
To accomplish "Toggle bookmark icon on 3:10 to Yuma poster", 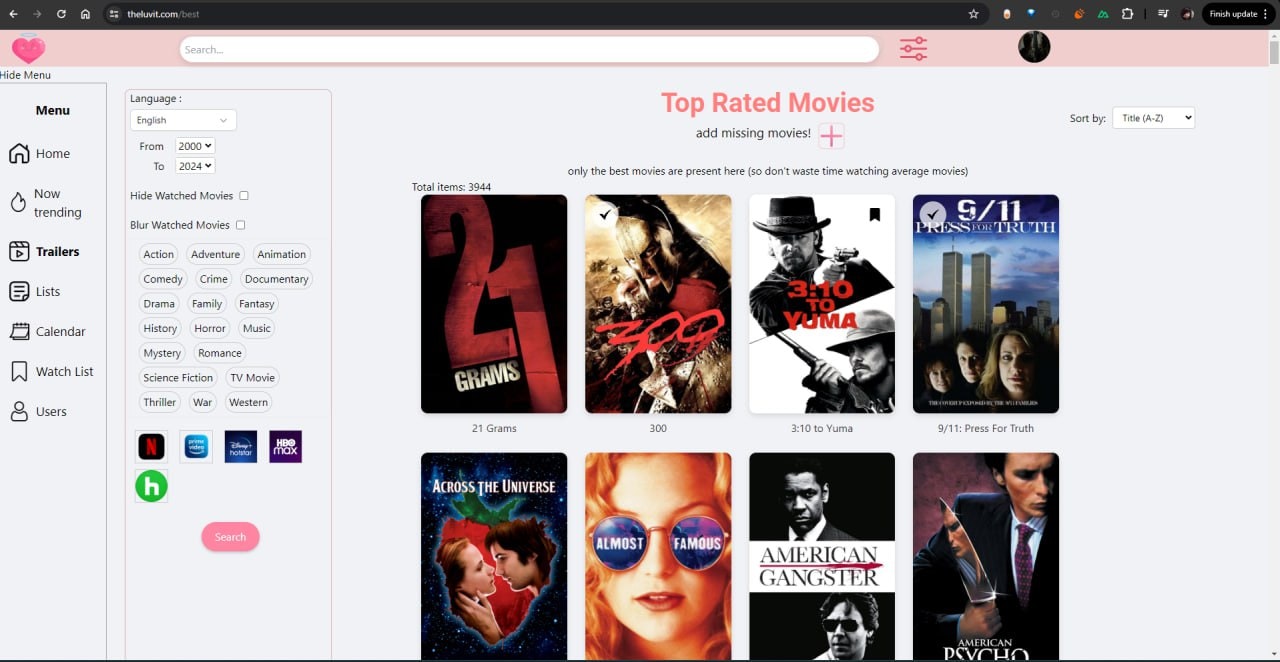I will (x=874, y=214).
